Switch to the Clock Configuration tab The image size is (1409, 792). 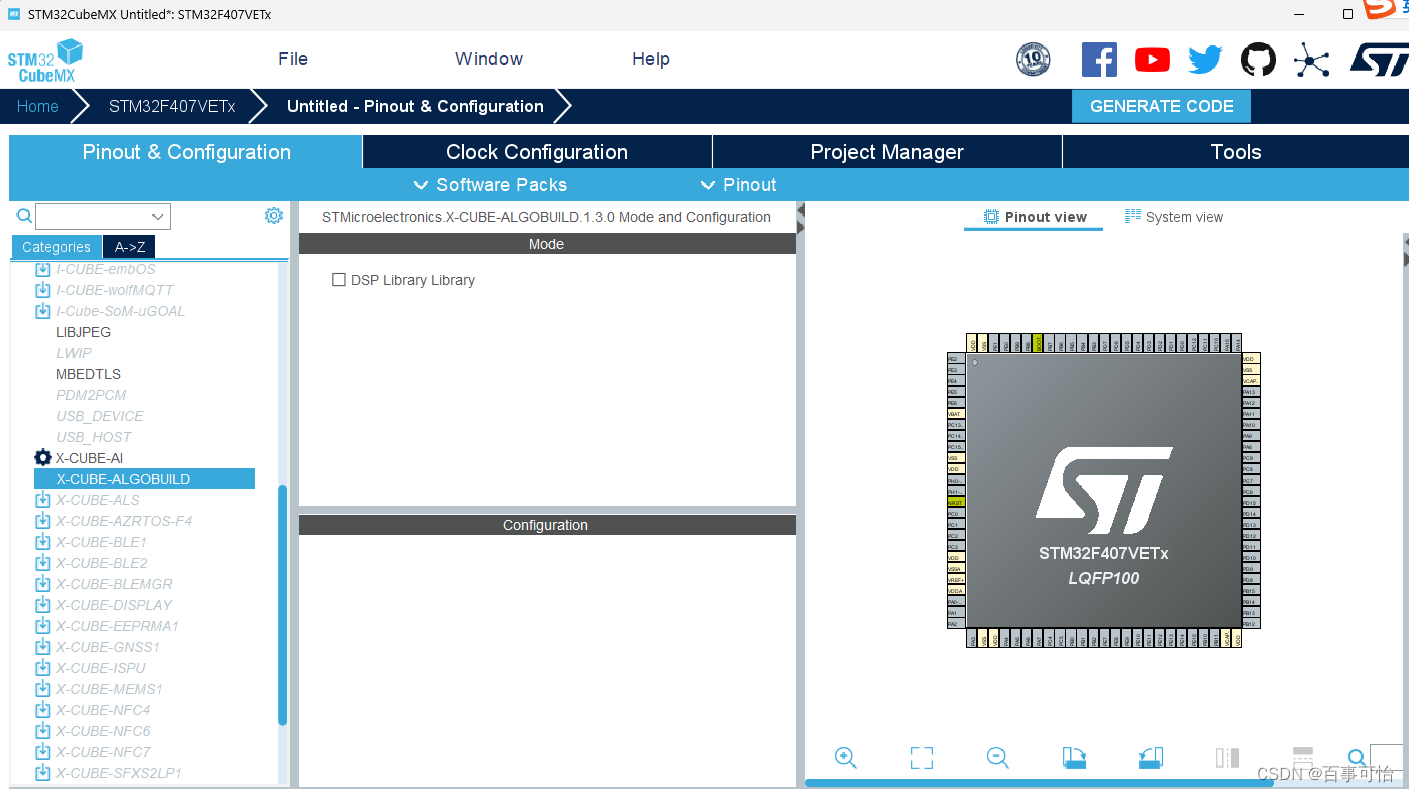[537, 151]
